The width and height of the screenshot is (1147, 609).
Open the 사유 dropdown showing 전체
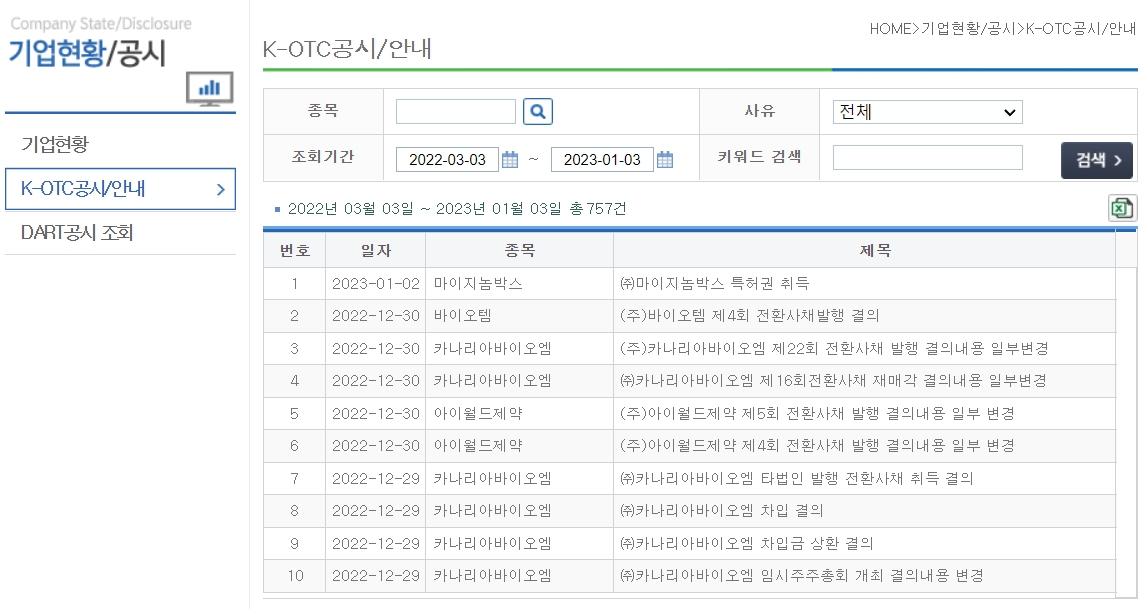tap(928, 112)
